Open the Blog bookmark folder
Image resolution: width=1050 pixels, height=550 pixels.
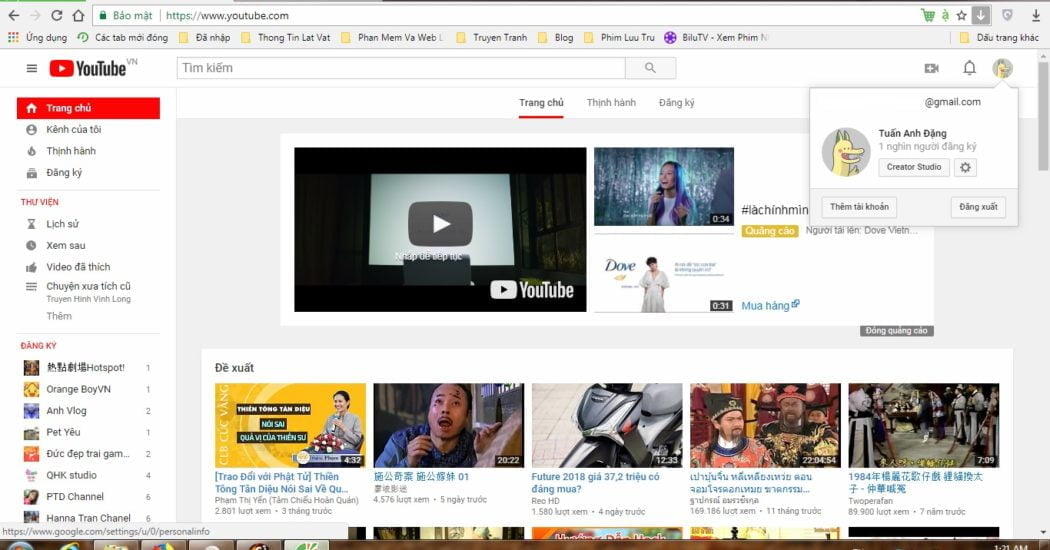[556, 38]
